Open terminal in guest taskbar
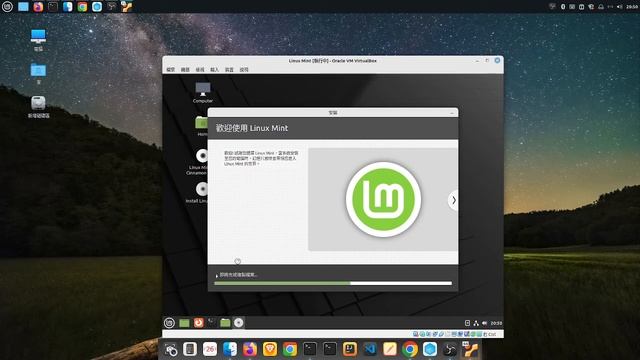640x360 pixels. [212, 323]
